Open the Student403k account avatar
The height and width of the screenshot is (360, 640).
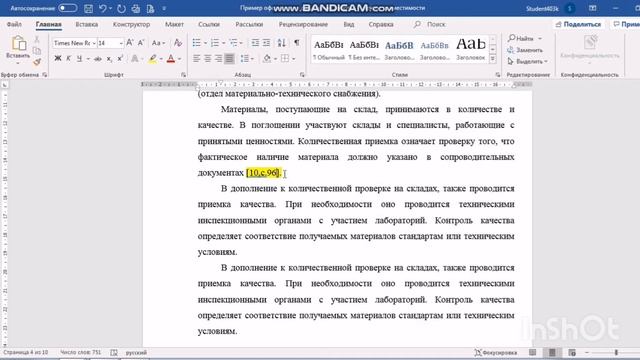[x=570, y=8]
